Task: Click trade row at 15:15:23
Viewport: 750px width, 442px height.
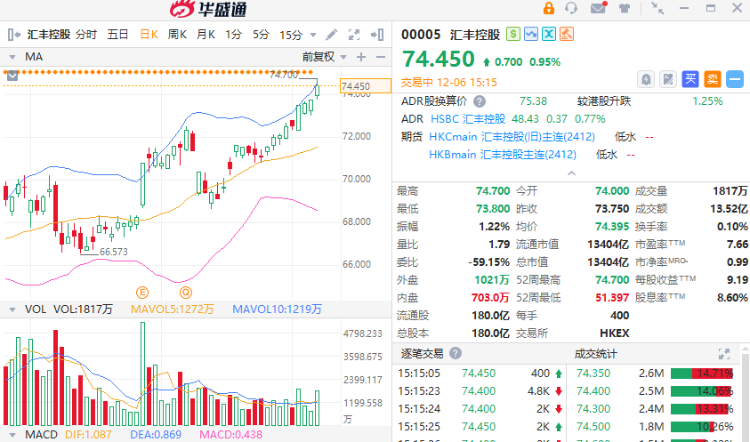Action: tap(480, 391)
